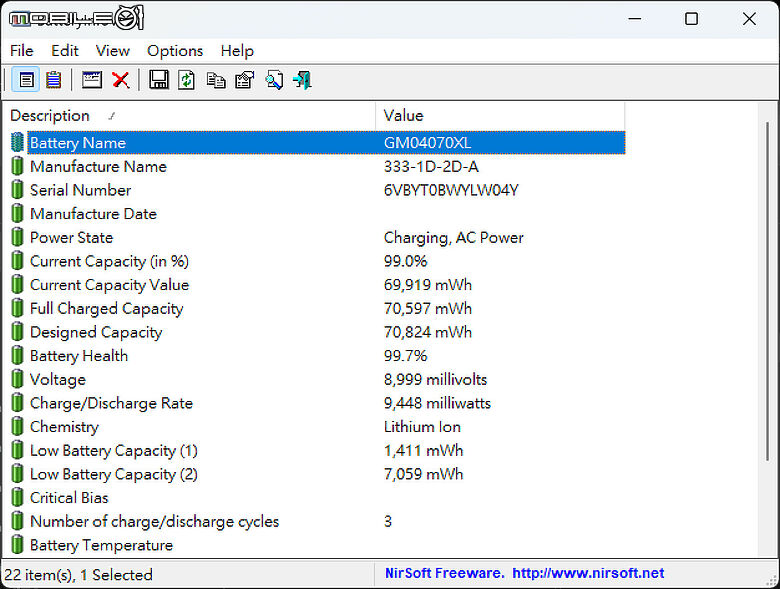
Task: Click the Lithium Ion value
Action: (422, 427)
